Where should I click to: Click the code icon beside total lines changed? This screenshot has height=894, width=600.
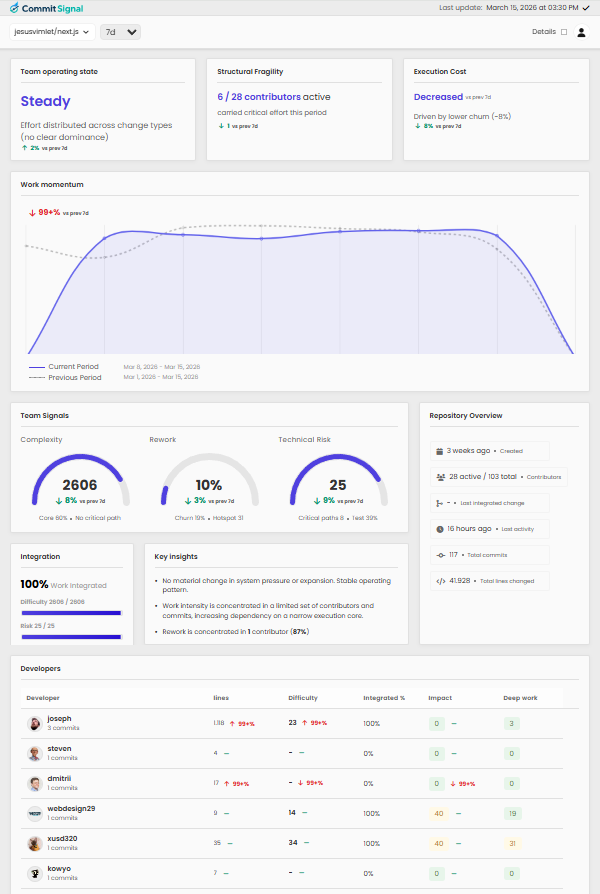coord(440,581)
